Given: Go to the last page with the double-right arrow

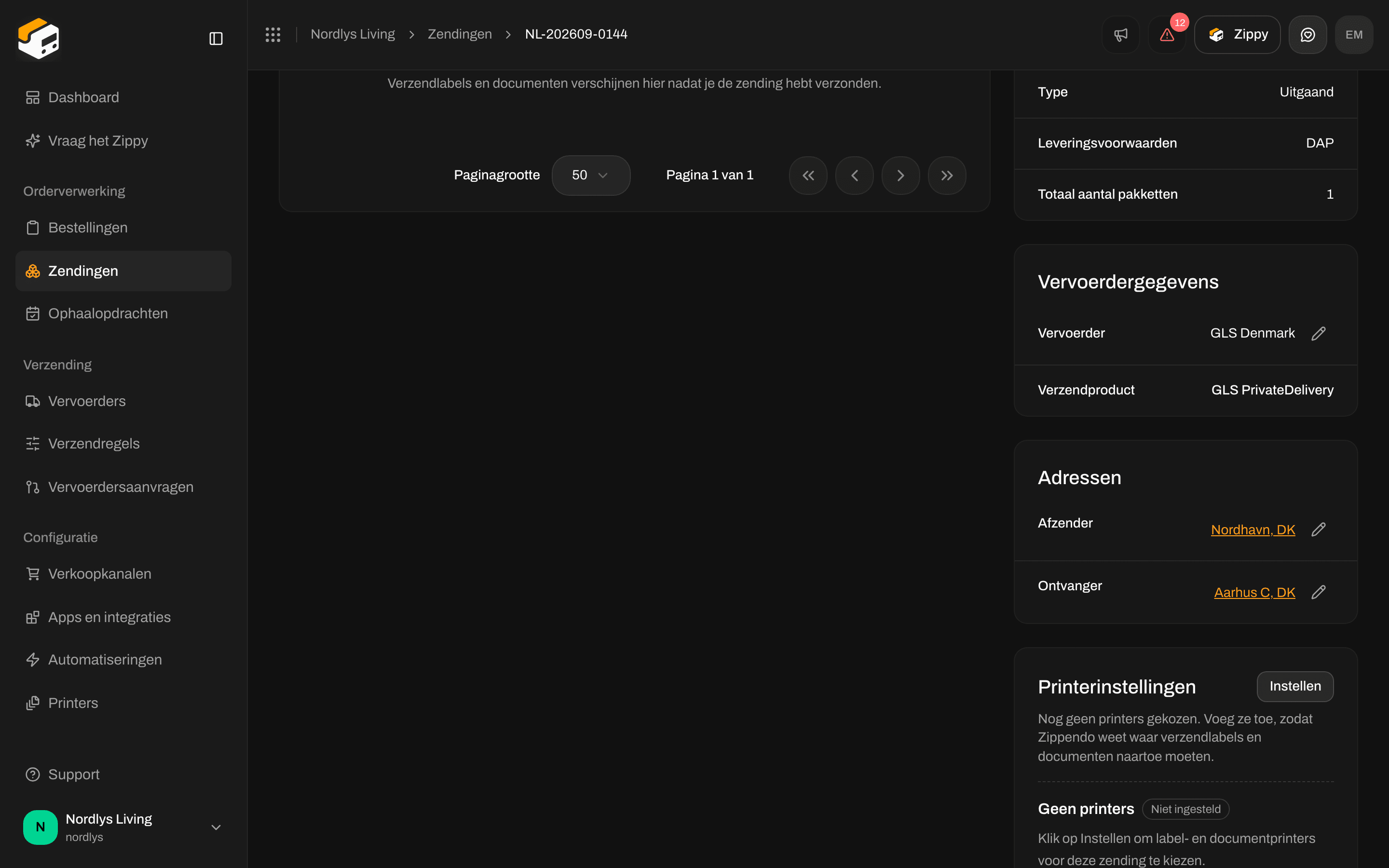Looking at the screenshot, I should click(947, 176).
